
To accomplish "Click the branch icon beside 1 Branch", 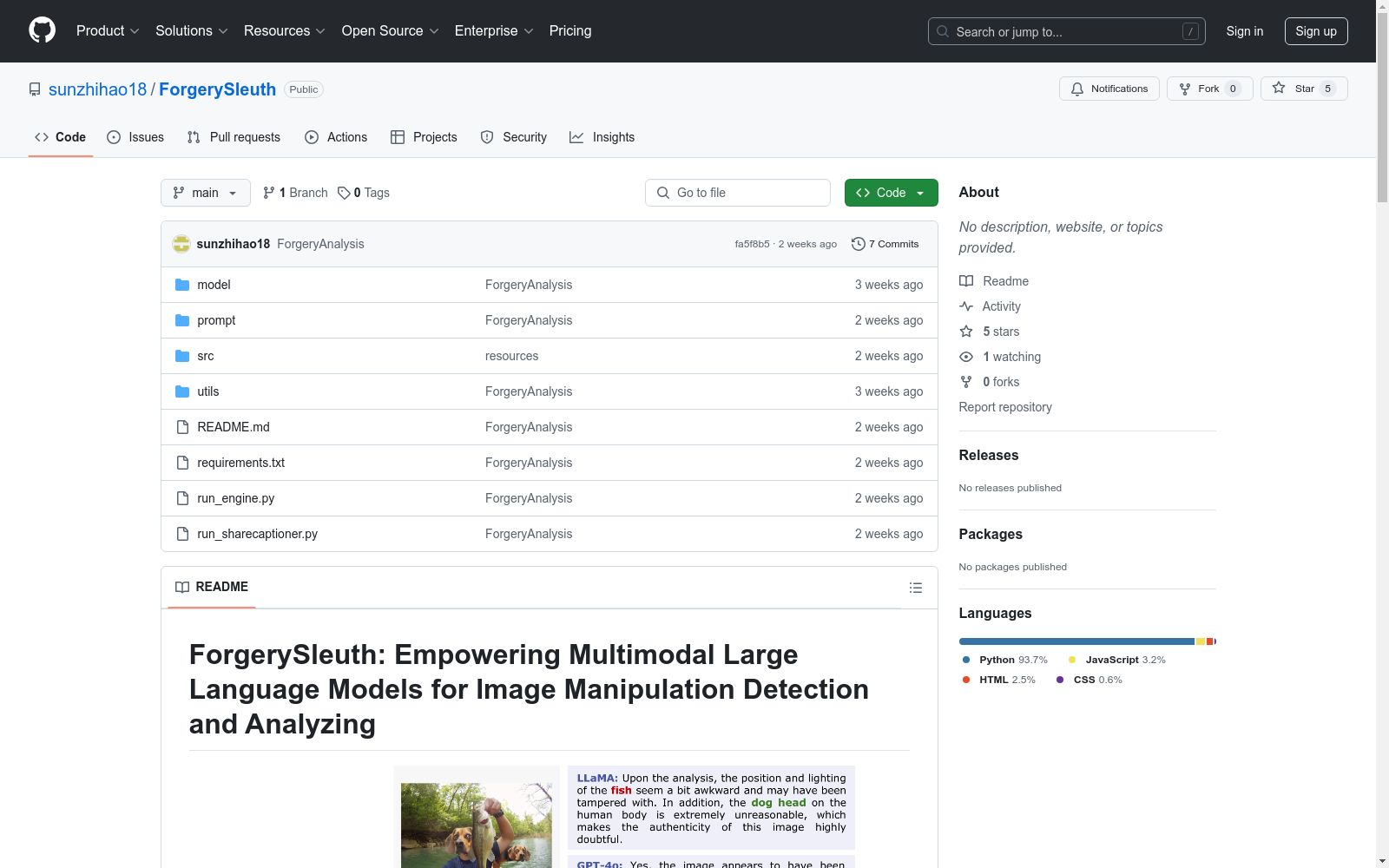I will click(269, 193).
